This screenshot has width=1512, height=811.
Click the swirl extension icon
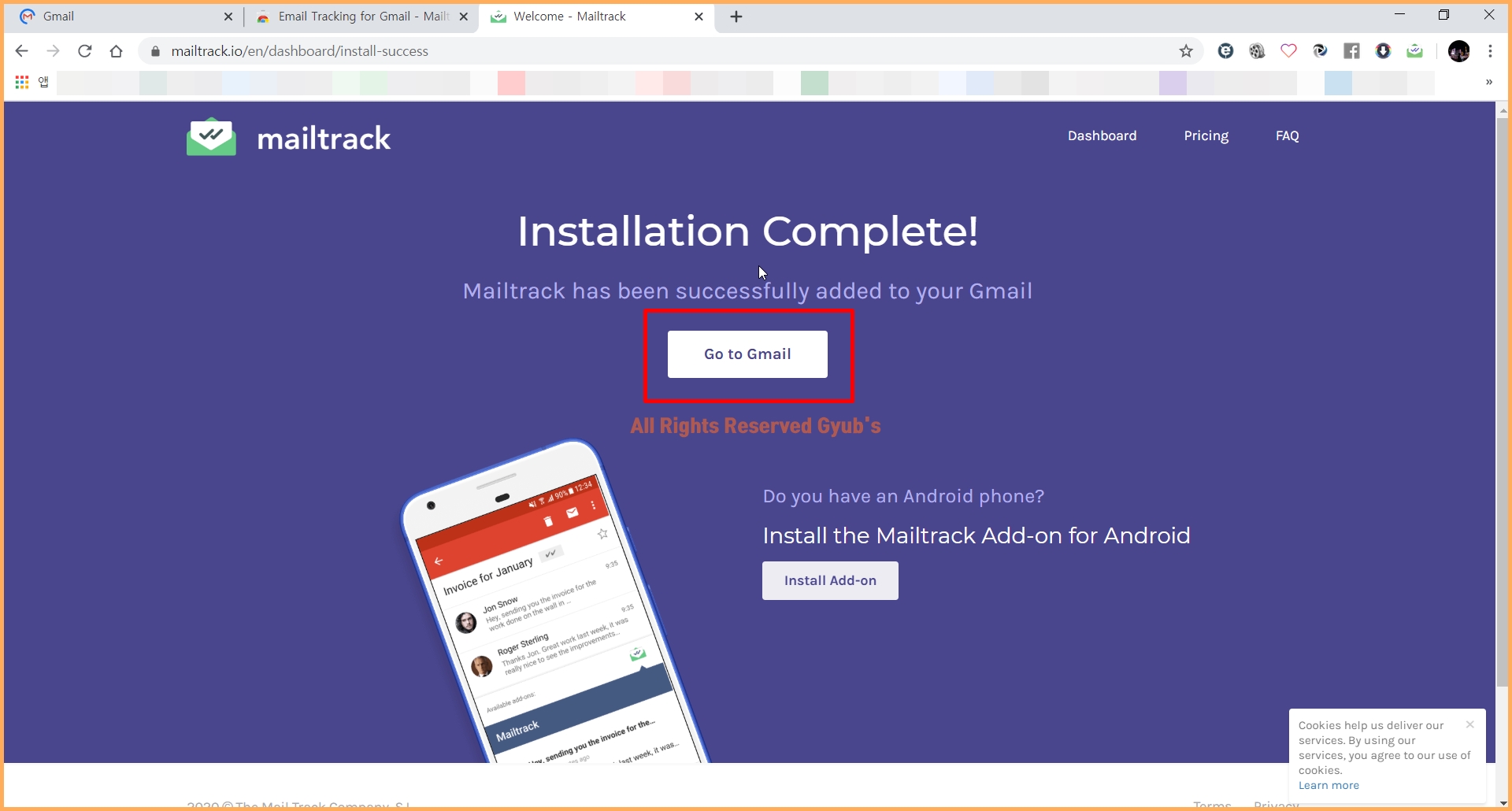pyautogui.click(x=1320, y=51)
